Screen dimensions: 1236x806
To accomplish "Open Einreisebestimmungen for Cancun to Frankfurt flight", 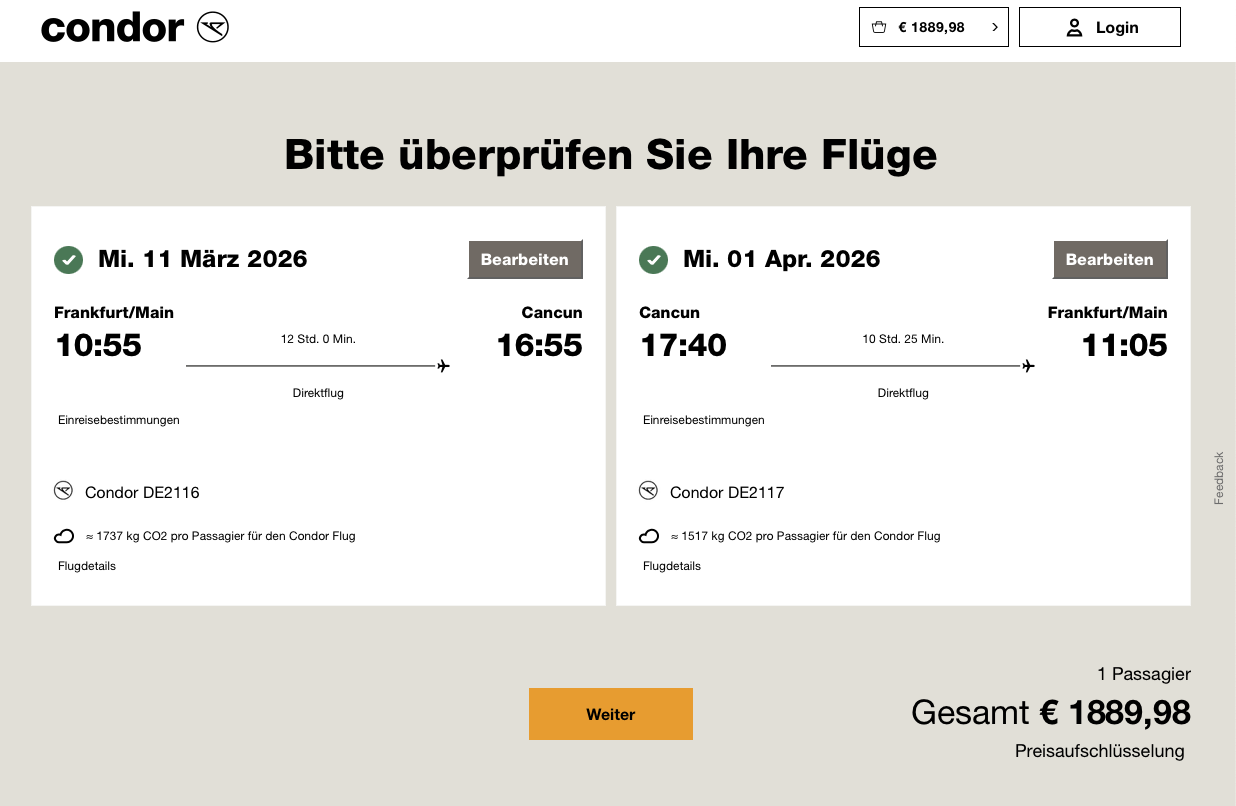I will 704,420.
